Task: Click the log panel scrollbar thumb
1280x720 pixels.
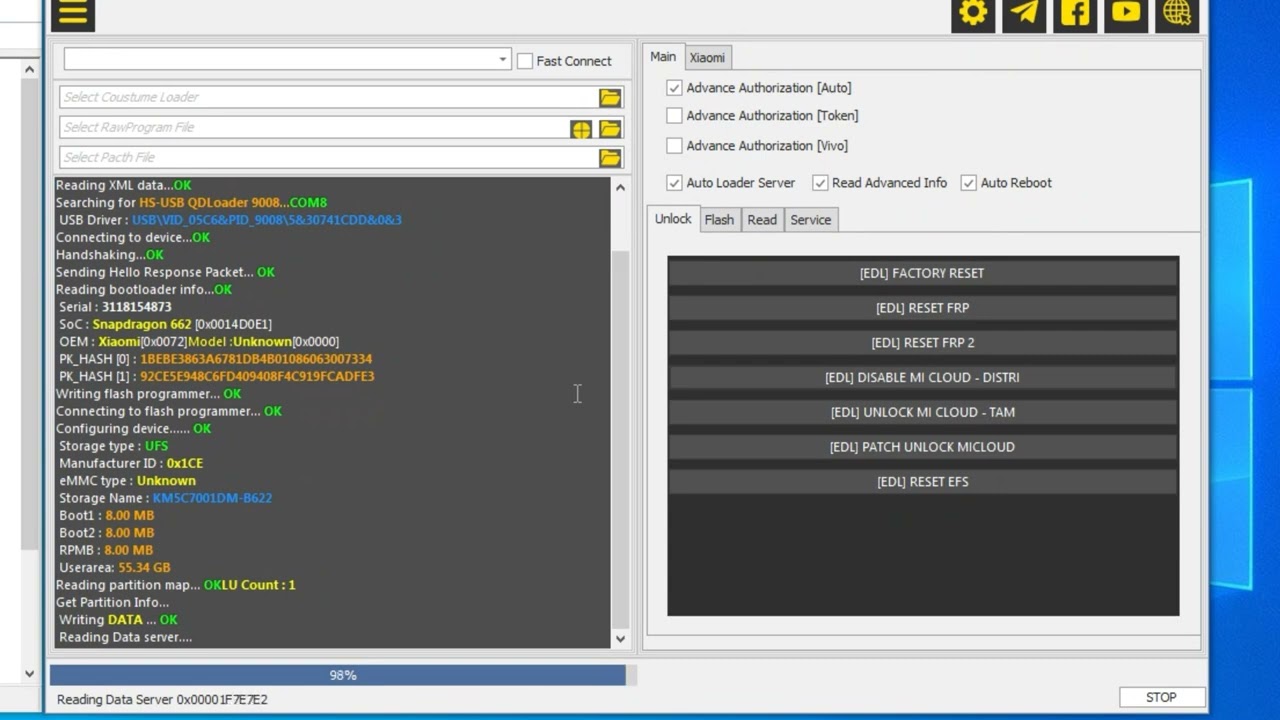Action: 620,439
